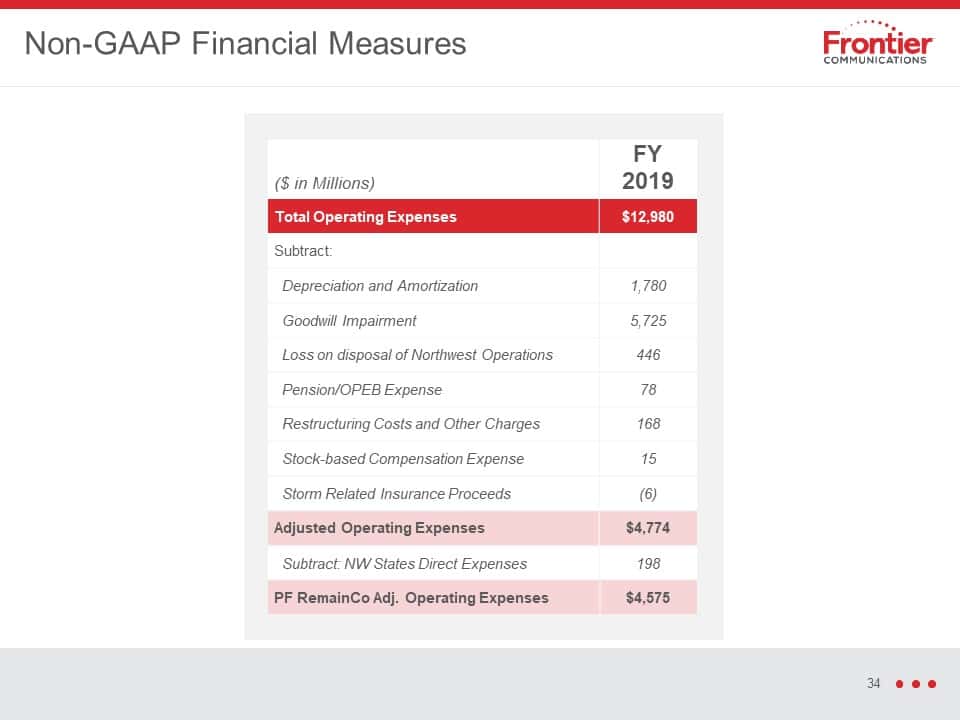960x720 pixels.
Task: Select the Total Operating Expenses row label
Action: [x=366, y=217]
